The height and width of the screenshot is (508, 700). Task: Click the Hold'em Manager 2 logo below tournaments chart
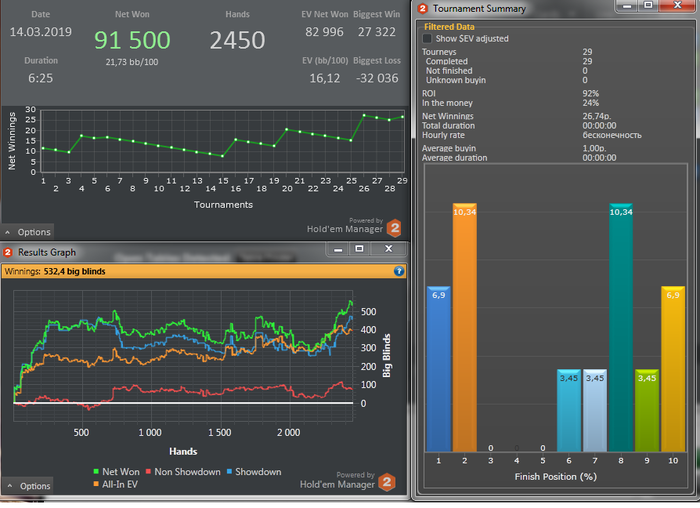(394, 229)
